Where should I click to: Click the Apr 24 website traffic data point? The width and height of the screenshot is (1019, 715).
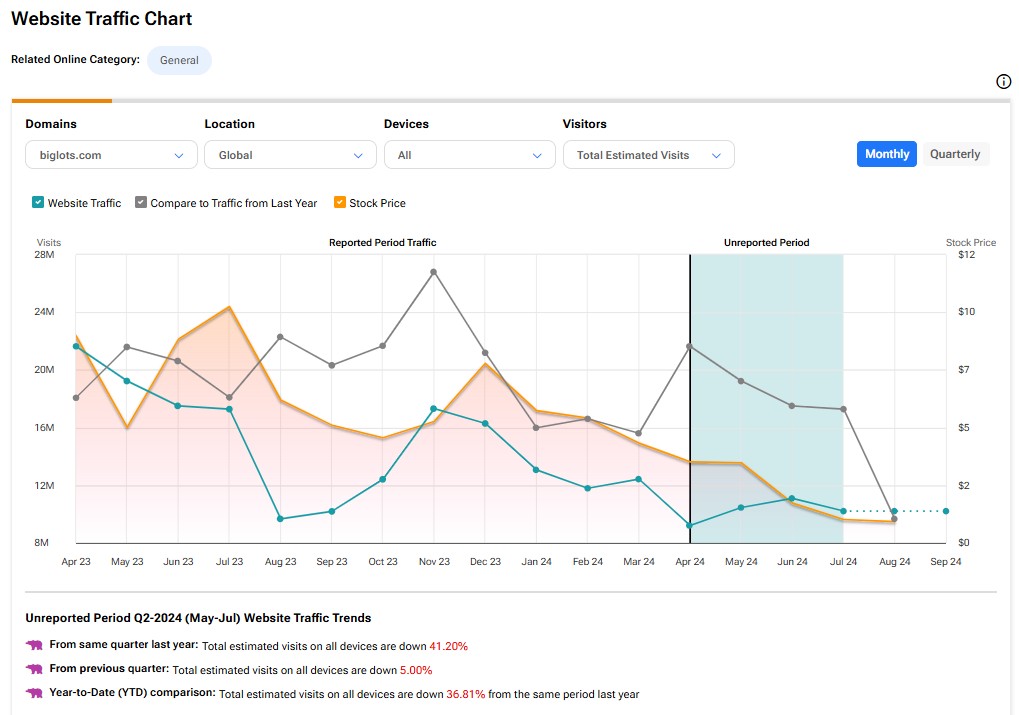tap(690, 525)
